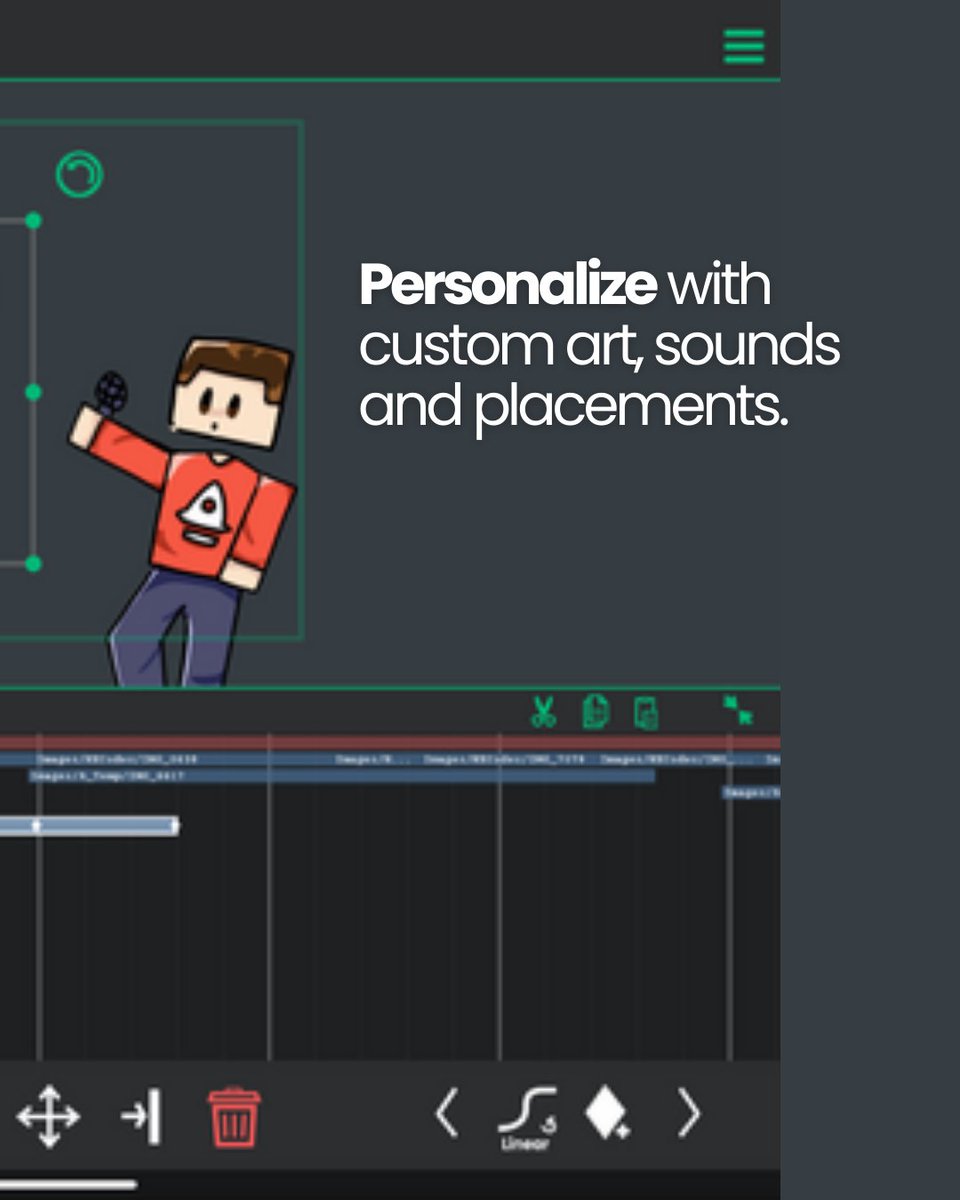Open the Linear easing curve option
The width and height of the screenshot is (960, 1200).
(x=527, y=1119)
